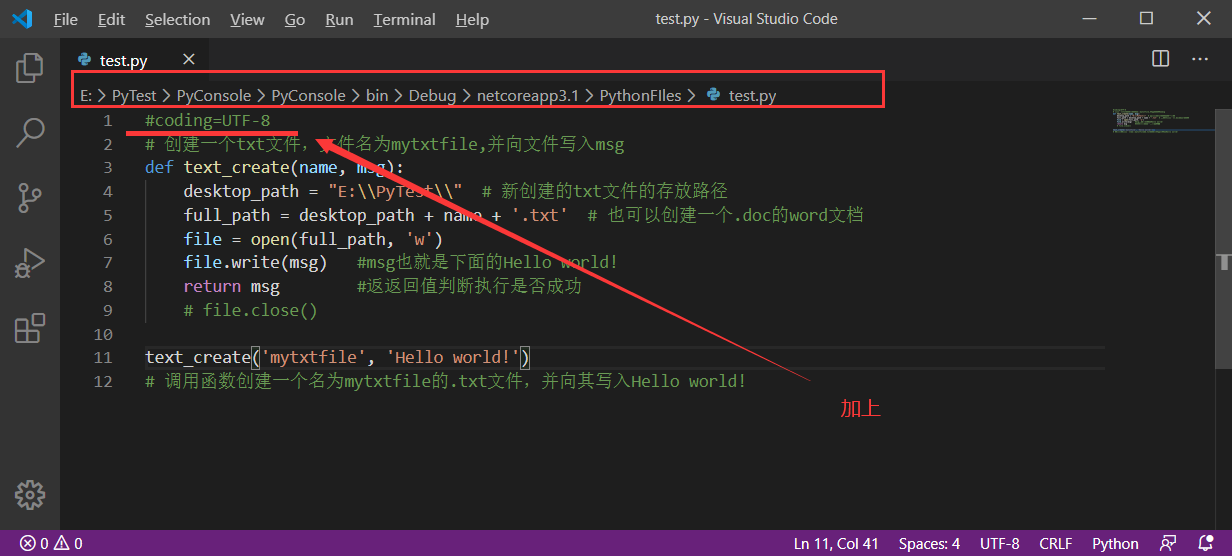Open the Run menu
1232x556 pixels.
[339, 19]
